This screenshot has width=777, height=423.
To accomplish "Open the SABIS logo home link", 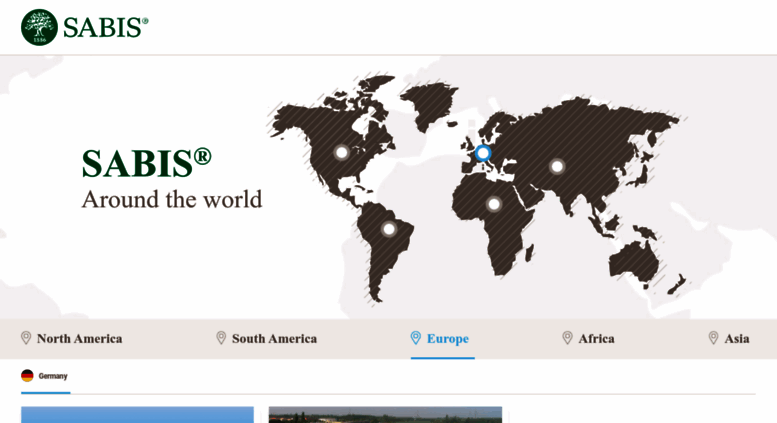I will (84, 27).
